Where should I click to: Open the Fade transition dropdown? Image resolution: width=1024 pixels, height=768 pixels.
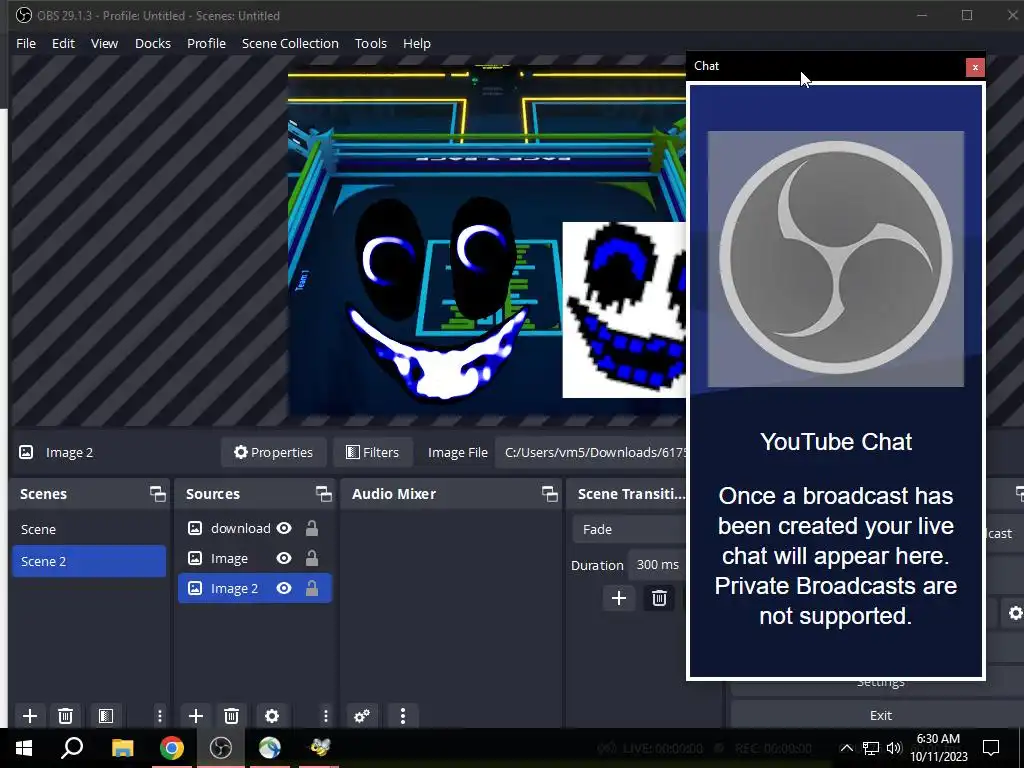(629, 529)
